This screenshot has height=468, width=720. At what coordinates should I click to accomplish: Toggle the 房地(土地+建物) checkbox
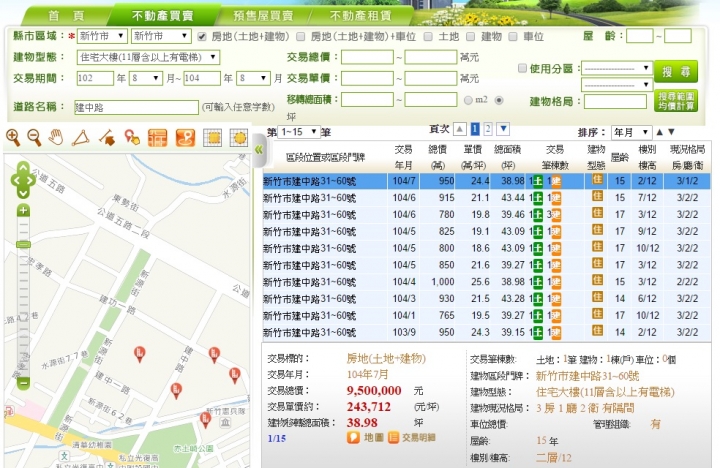[203, 36]
